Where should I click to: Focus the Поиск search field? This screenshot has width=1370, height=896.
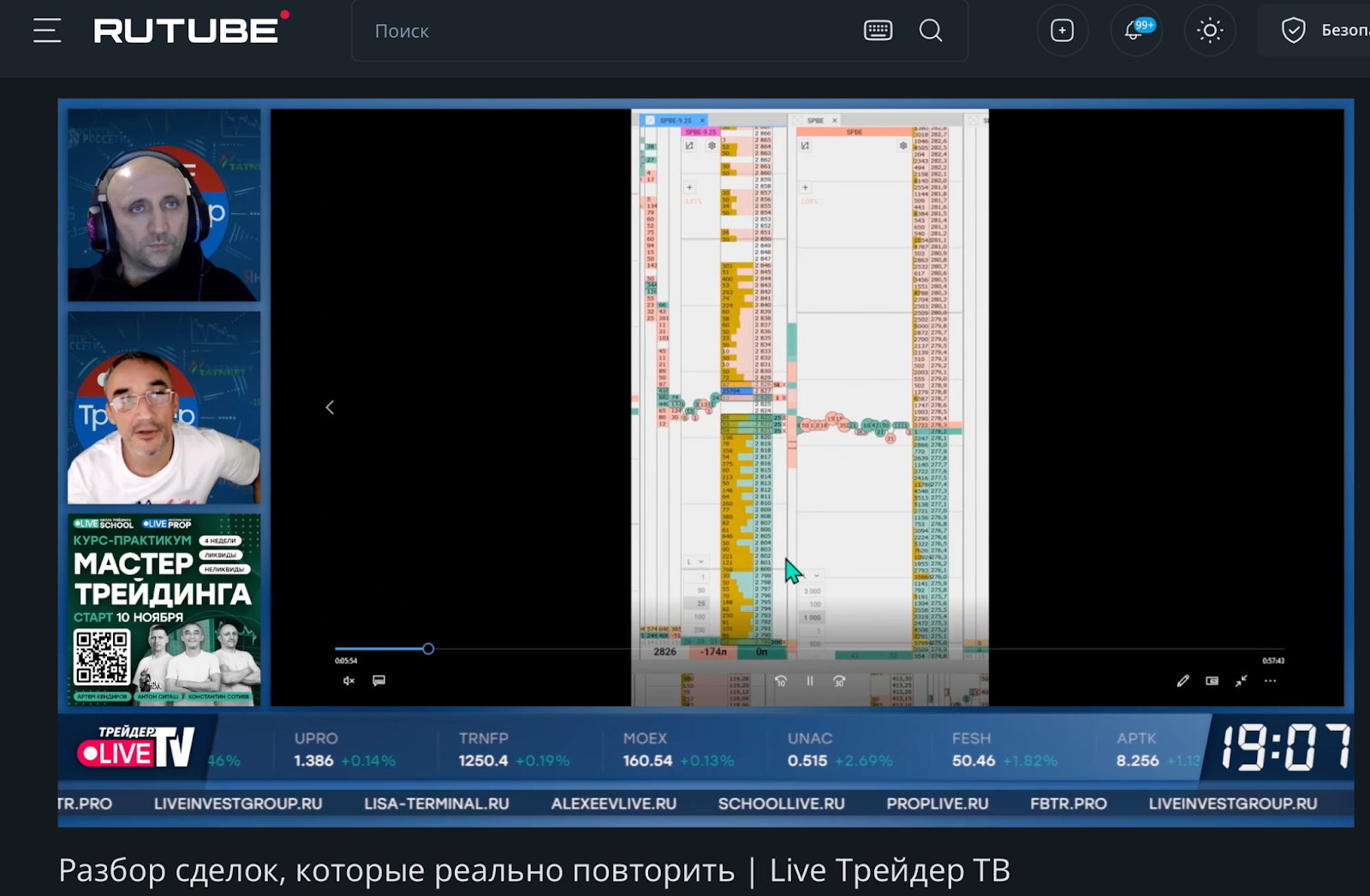point(599,31)
